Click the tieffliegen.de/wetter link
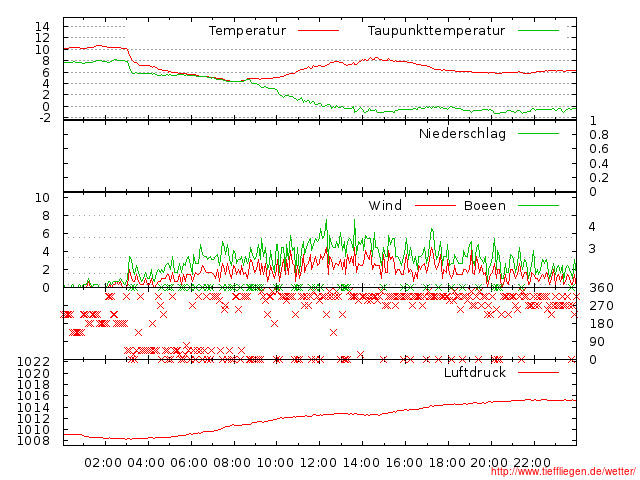 click(x=563, y=472)
